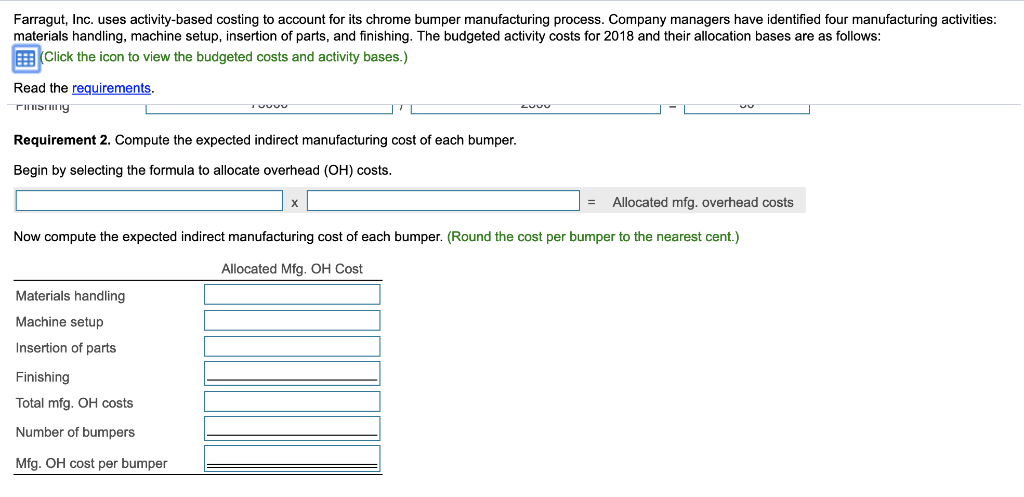Click the Mfg. OH cost per bumper input
1024x497 pixels.
pyautogui.click(x=292, y=458)
